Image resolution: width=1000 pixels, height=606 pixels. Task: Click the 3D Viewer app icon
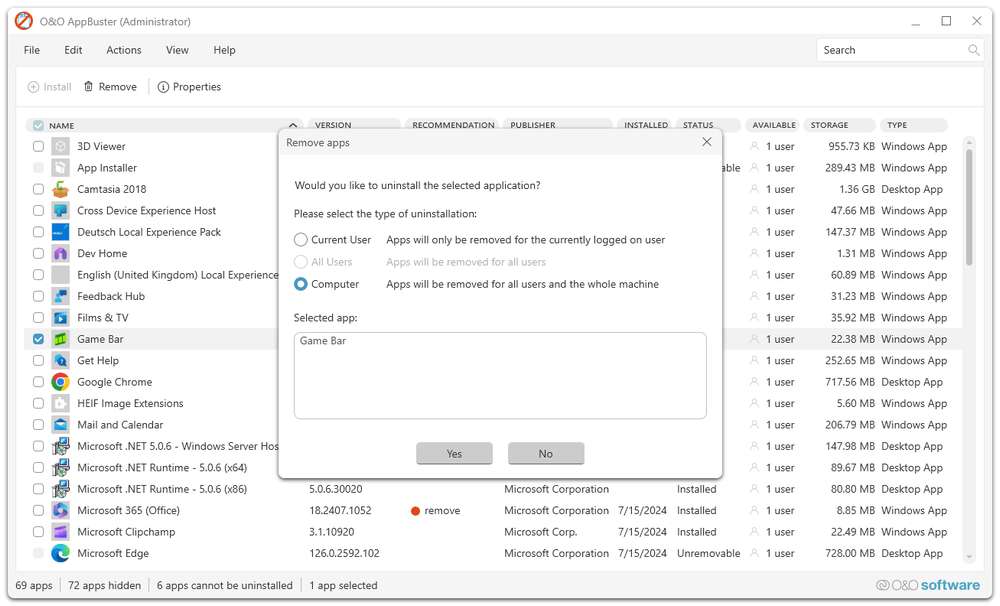point(61,146)
